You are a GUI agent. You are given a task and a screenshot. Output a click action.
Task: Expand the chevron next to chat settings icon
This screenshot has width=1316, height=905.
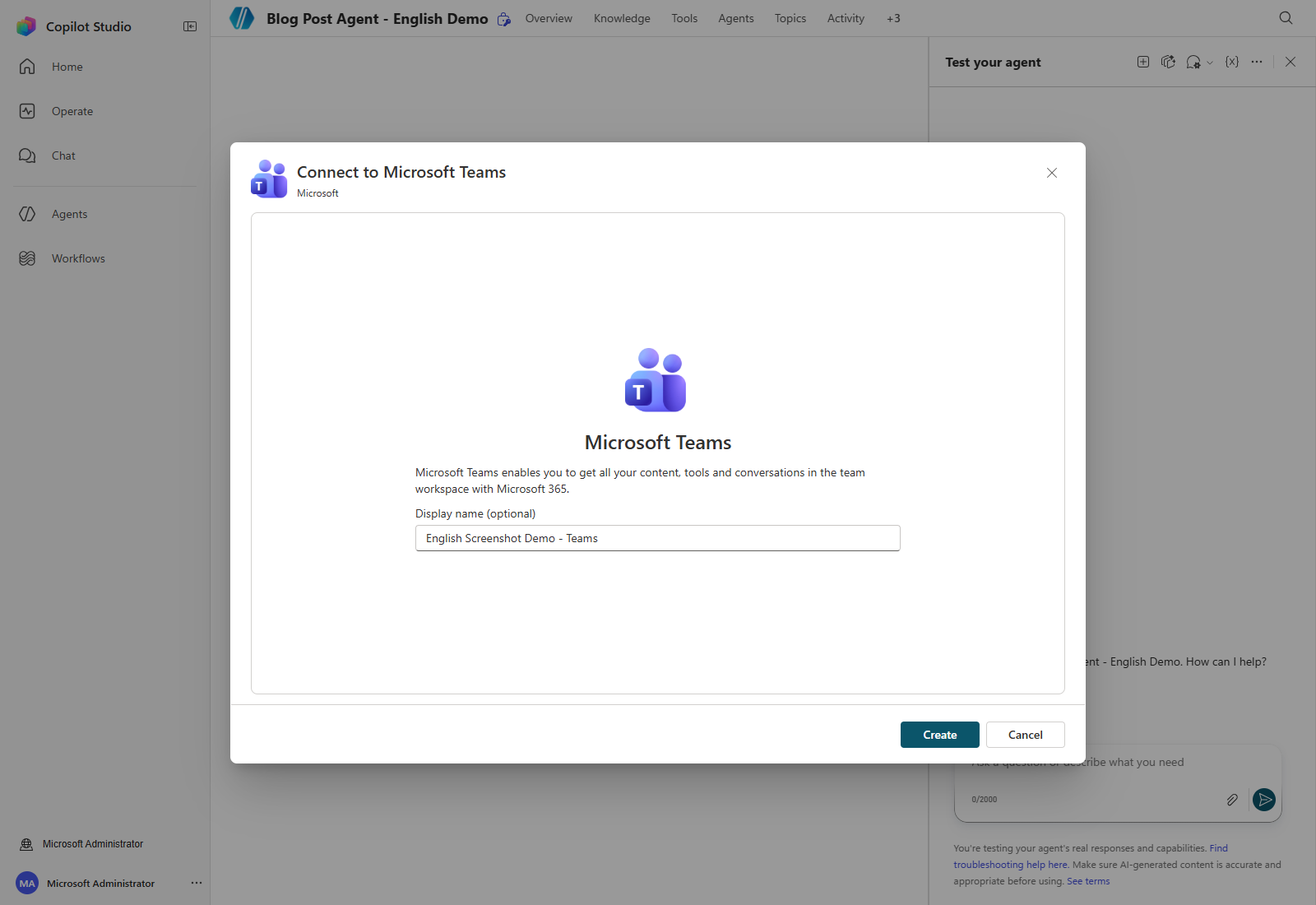pos(1210,63)
